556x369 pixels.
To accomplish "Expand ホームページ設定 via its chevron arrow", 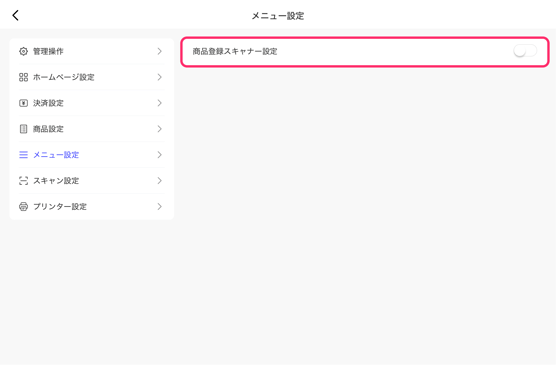I will tap(160, 77).
